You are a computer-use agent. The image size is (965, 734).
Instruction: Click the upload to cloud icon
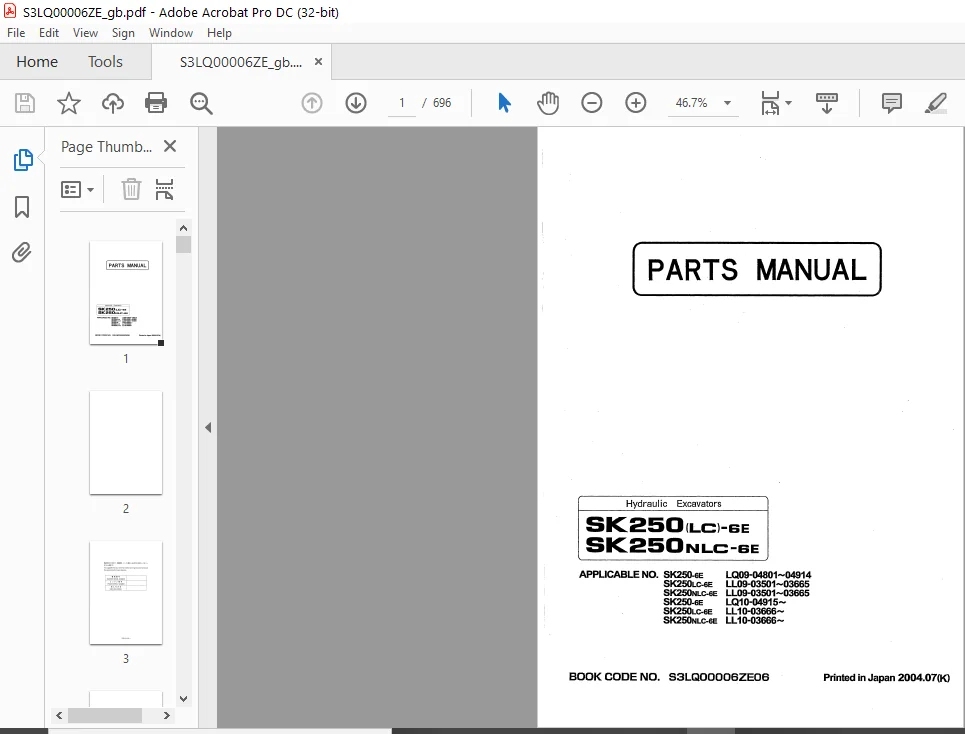113,103
